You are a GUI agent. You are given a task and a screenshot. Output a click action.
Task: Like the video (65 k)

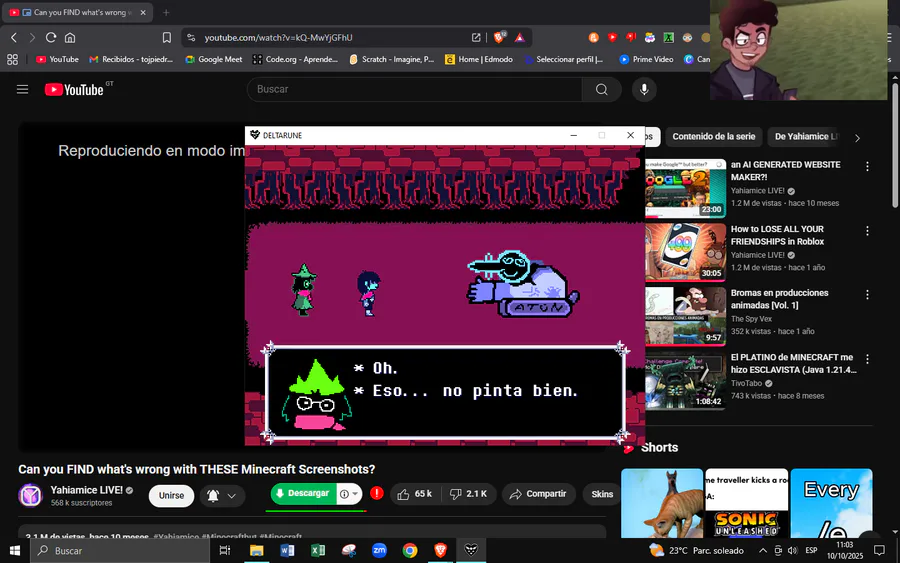pyautogui.click(x=414, y=494)
